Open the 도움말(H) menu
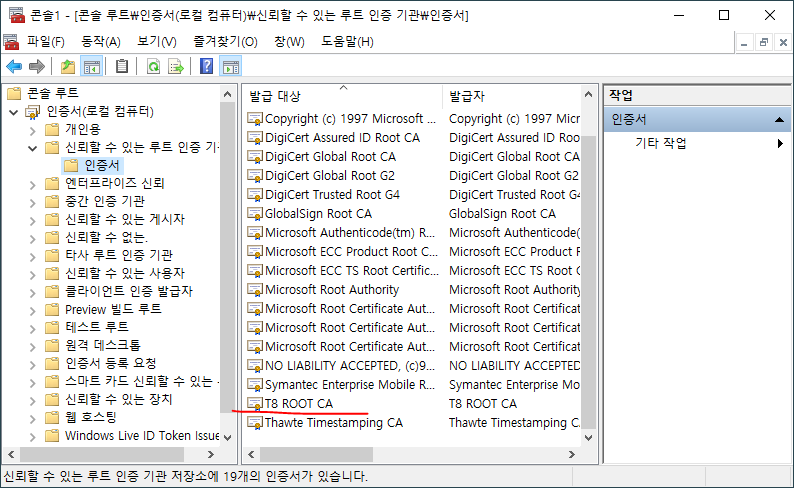The height and width of the screenshot is (488, 794). tap(347, 42)
